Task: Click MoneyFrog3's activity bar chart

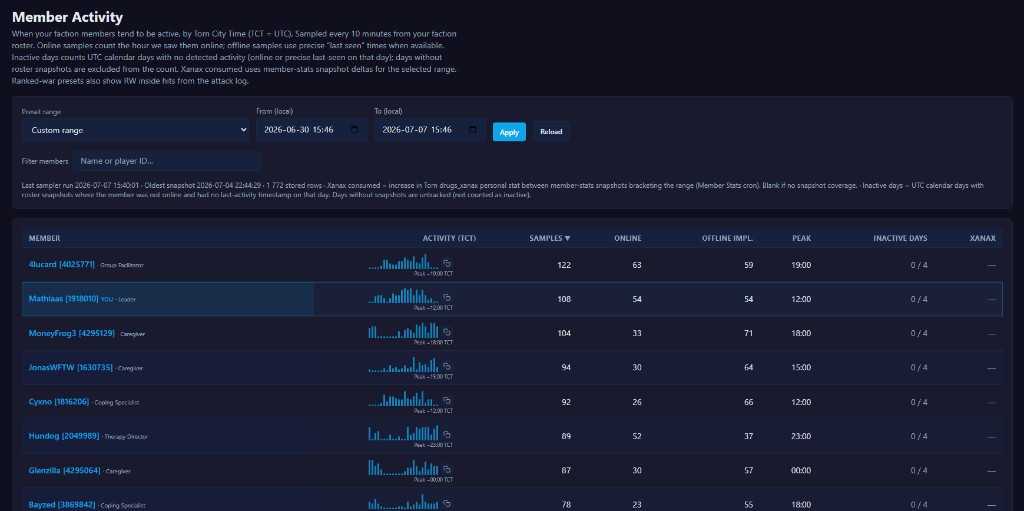Action: (403, 331)
